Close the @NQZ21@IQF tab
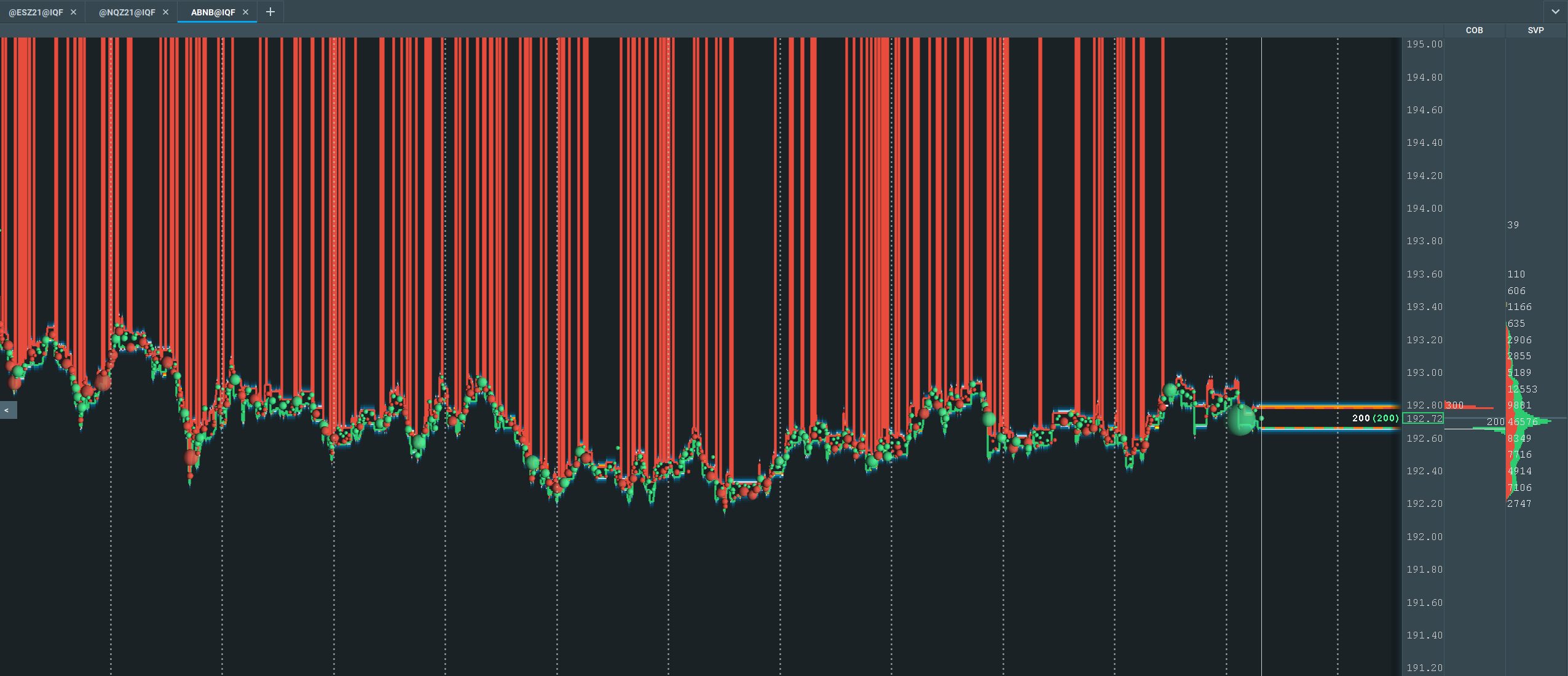The image size is (1568, 676). coord(165,12)
